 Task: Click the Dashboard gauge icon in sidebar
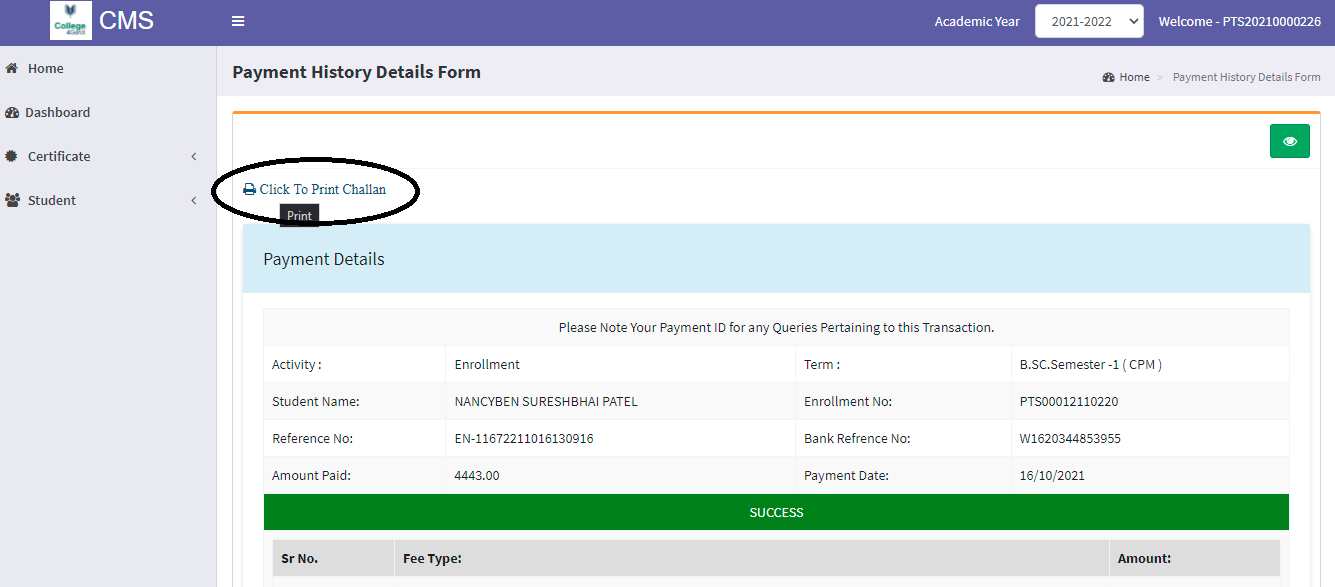click(x=12, y=113)
